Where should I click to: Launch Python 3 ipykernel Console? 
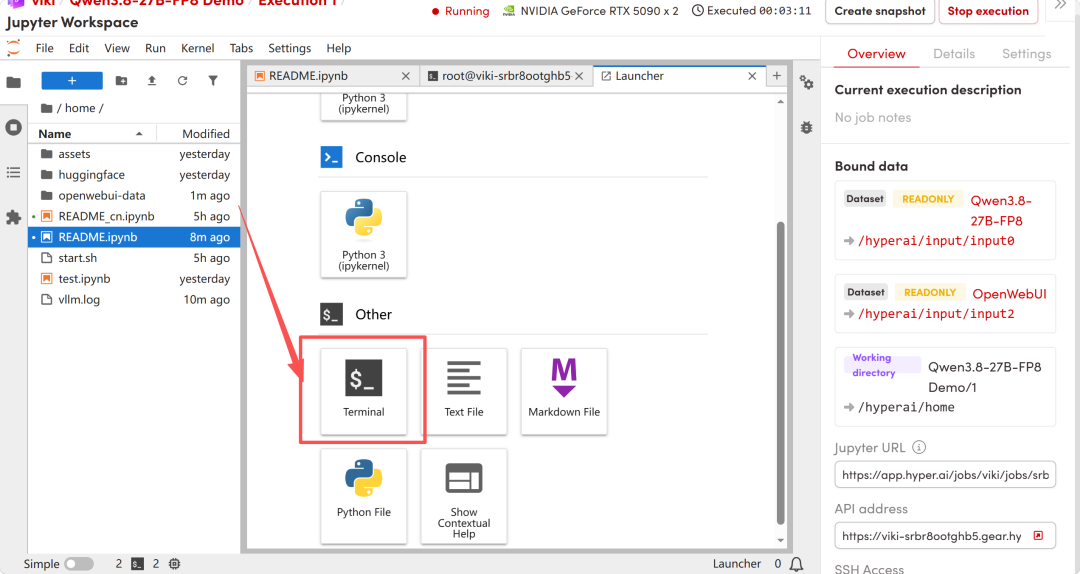coord(364,234)
